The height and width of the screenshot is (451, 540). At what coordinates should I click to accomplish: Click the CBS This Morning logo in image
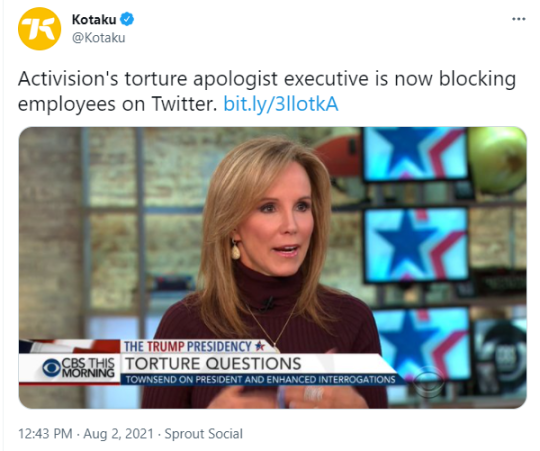click(79, 368)
